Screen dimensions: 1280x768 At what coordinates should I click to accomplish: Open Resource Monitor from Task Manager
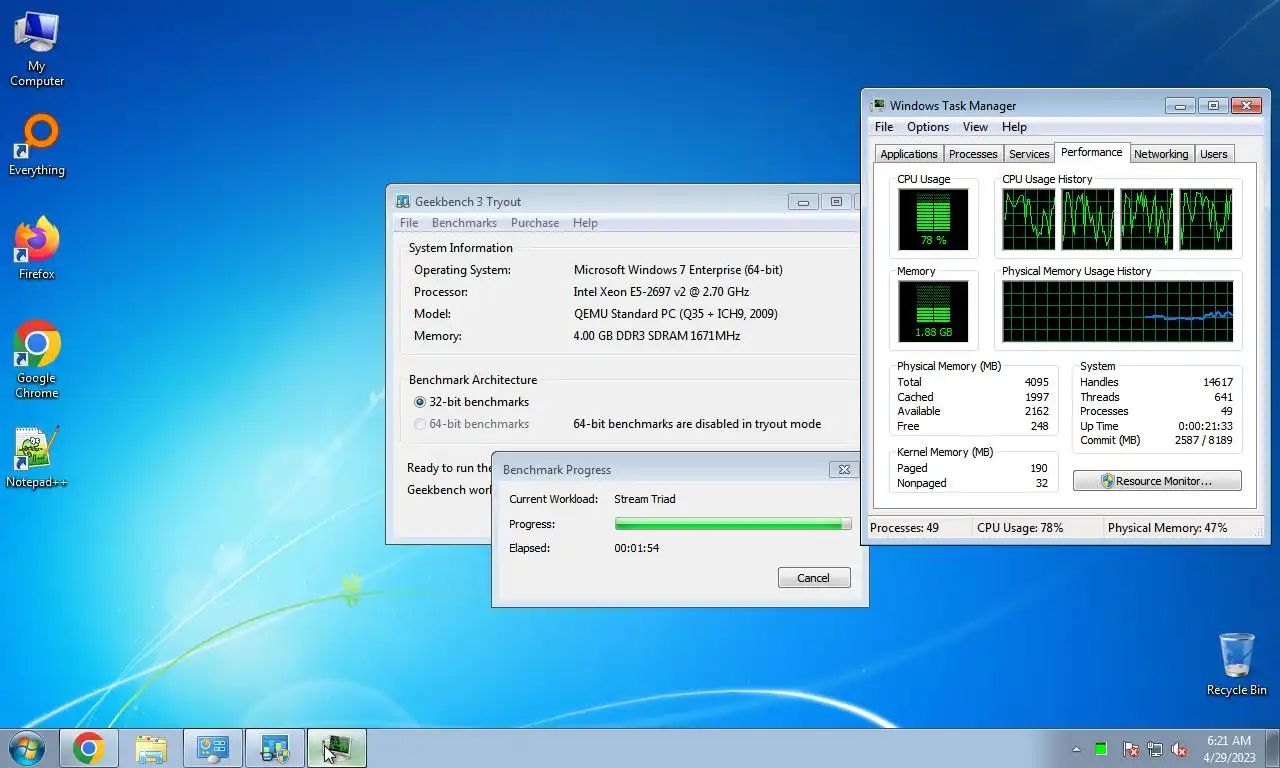pyautogui.click(x=1157, y=481)
